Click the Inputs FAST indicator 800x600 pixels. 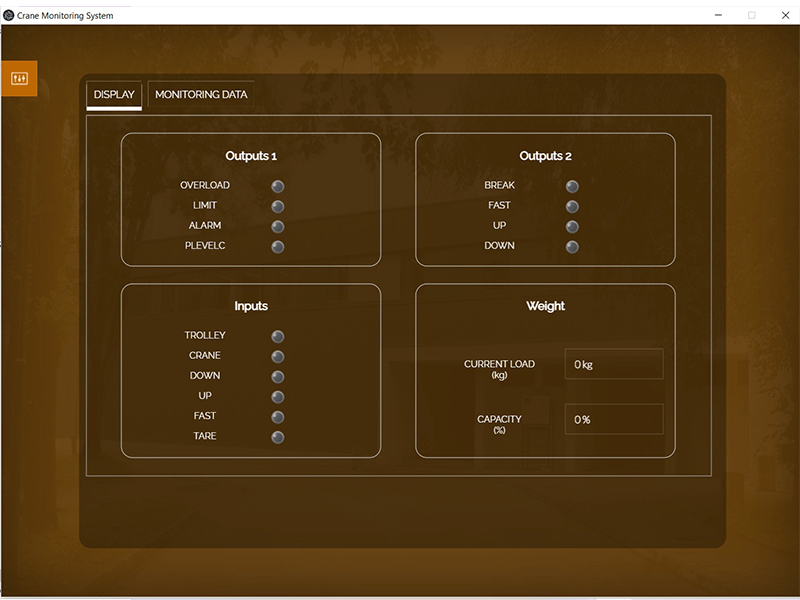(x=278, y=417)
